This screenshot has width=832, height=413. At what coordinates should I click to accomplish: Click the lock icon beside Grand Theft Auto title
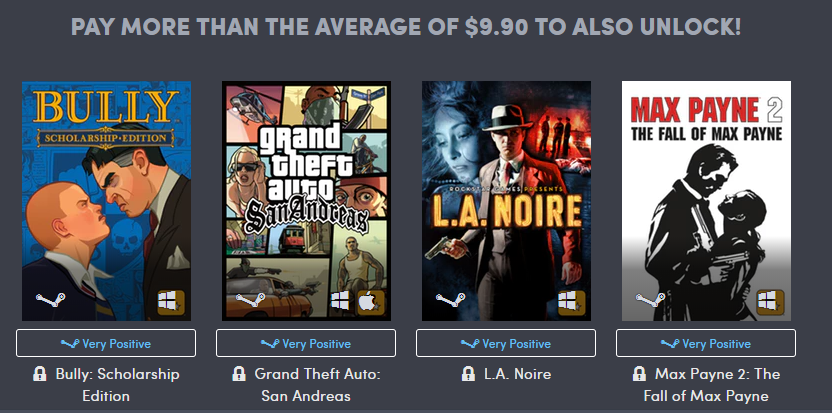[x=239, y=374]
